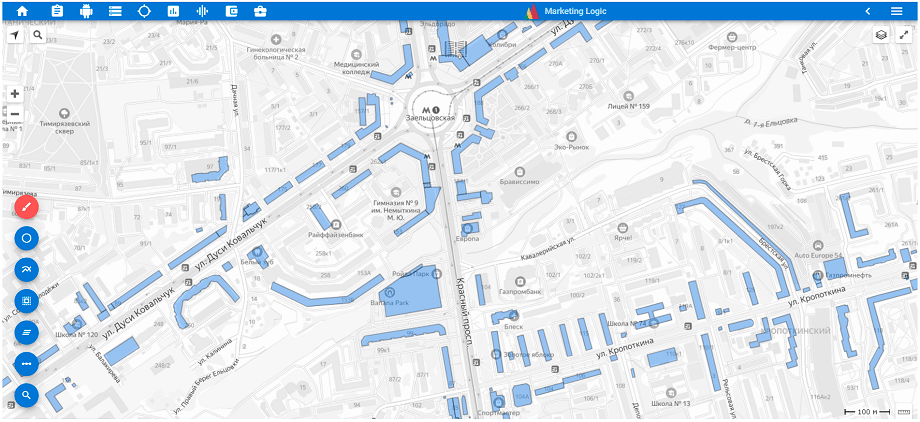Click the Auto Europe 54 marker
Screen dimensions: 920x422
818,245
